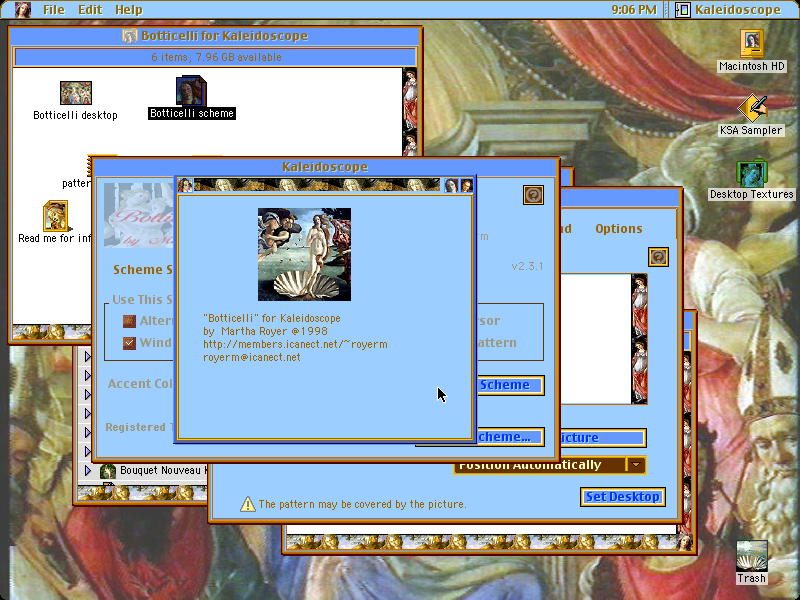Click the Botticelli desktop file name label
Viewport: 800px width, 600px height.
pos(76,115)
